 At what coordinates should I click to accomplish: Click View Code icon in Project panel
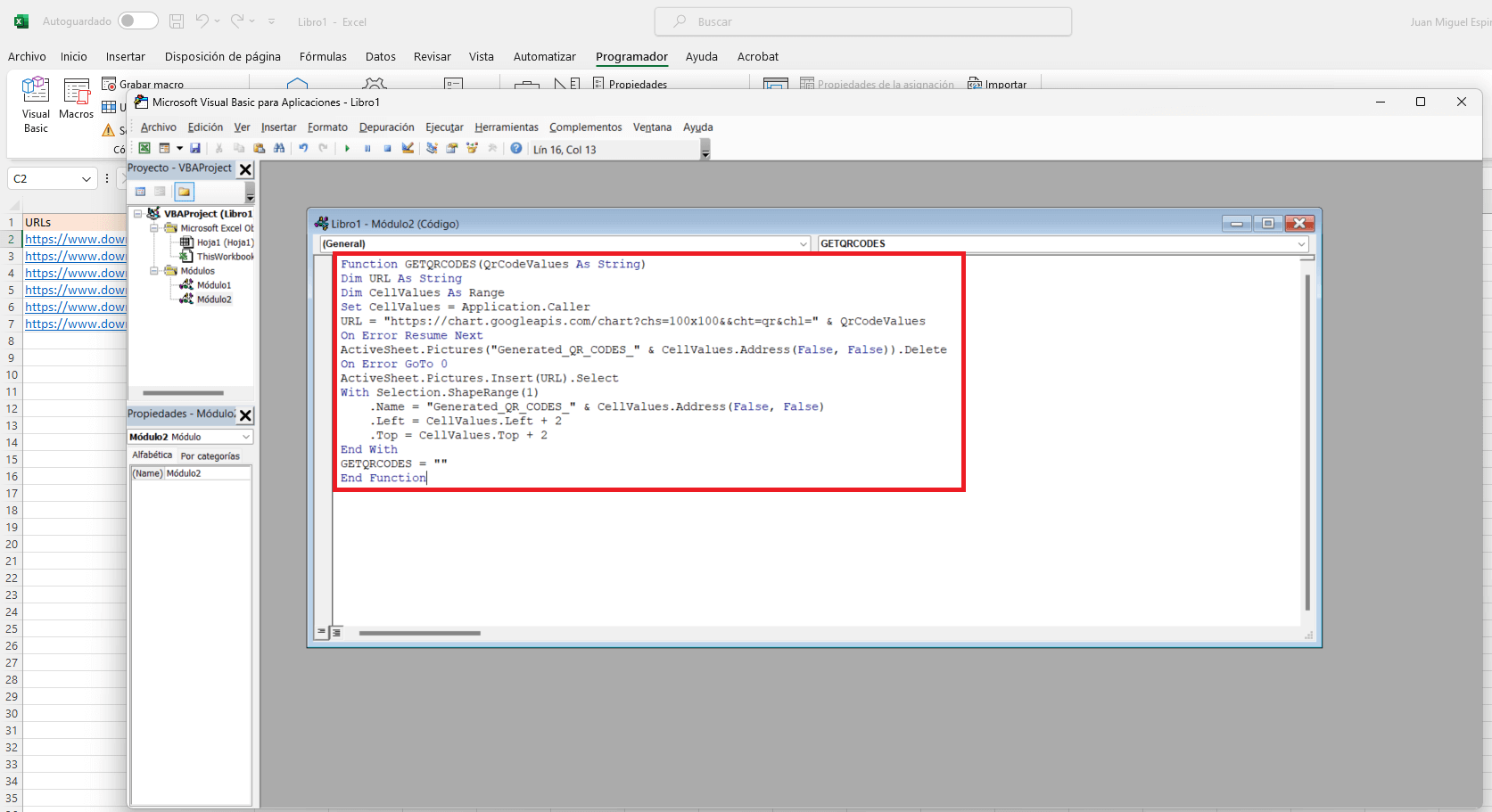[x=141, y=192]
